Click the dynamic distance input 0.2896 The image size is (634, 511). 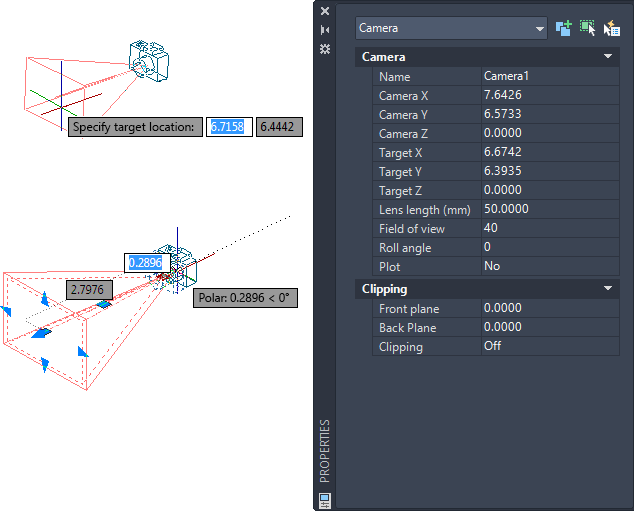pyautogui.click(x=147, y=263)
